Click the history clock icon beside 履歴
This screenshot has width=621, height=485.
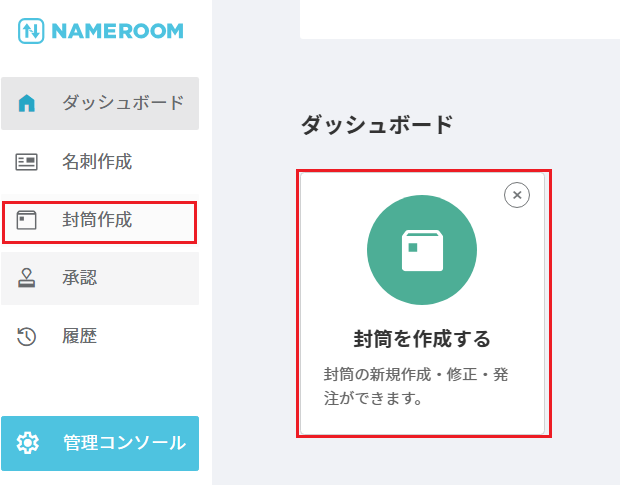click(x=27, y=337)
